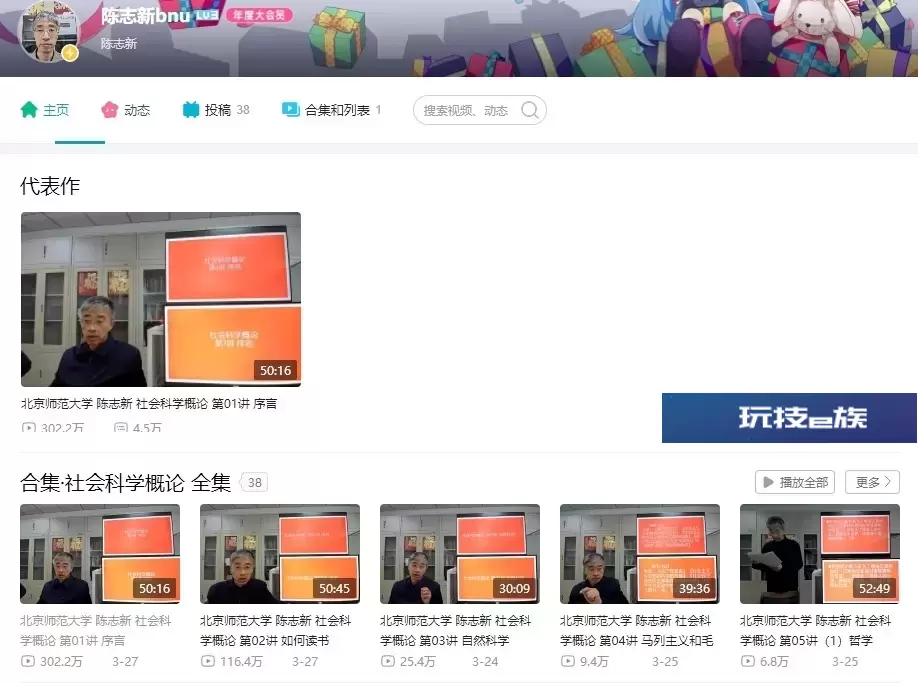Viewport: 918px width, 684px height.
Task: Expand the collection with 更多
Action: (x=872, y=482)
